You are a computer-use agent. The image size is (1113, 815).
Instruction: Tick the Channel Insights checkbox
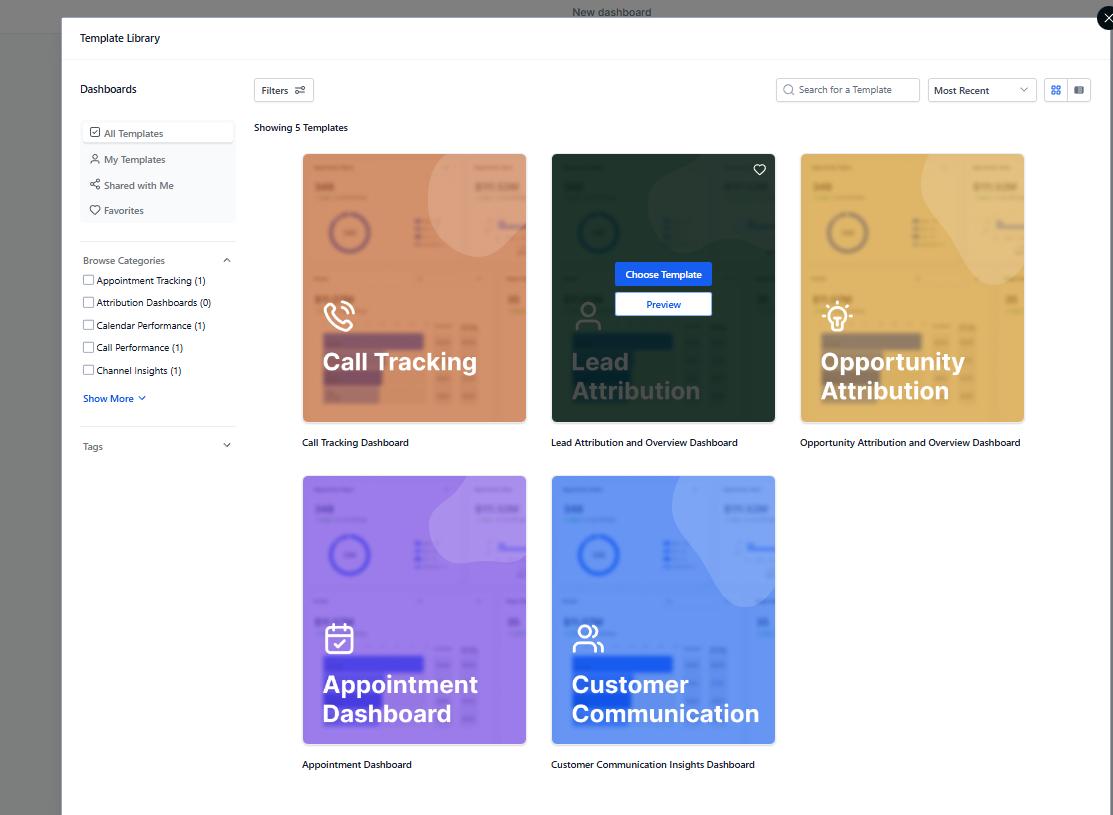(89, 371)
